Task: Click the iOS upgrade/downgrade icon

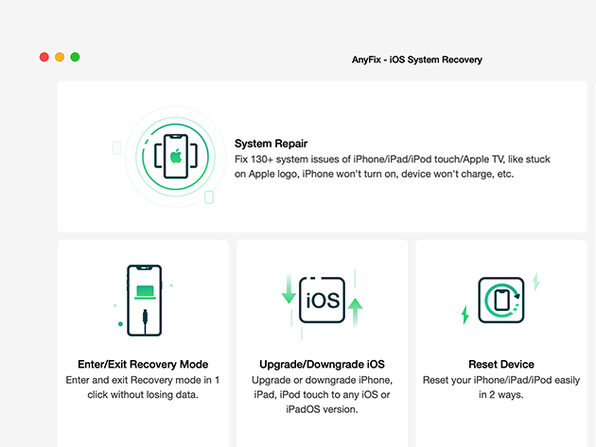Action: (x=322, y=300)
